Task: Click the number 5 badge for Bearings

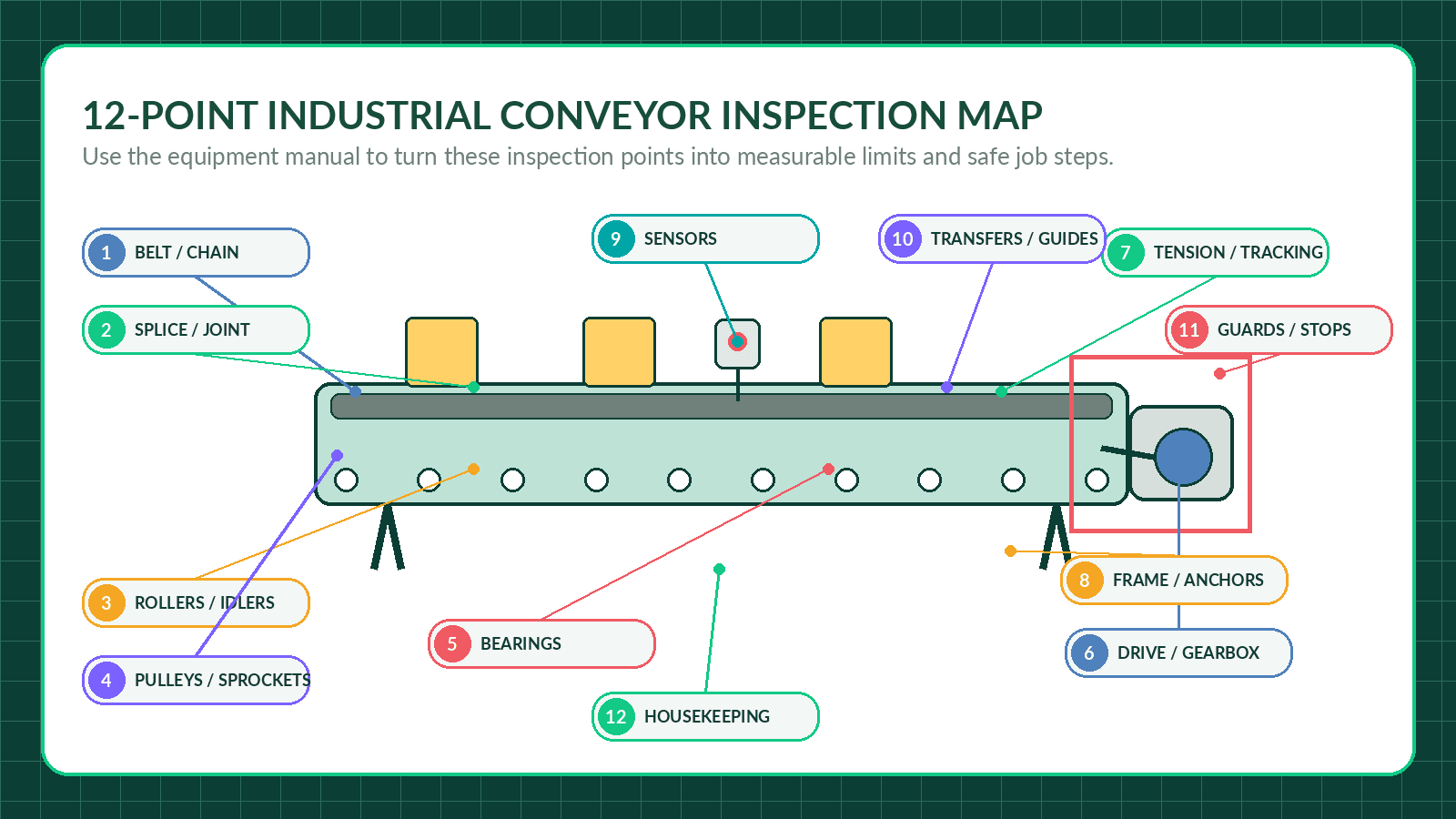Action: click(452, 643)
